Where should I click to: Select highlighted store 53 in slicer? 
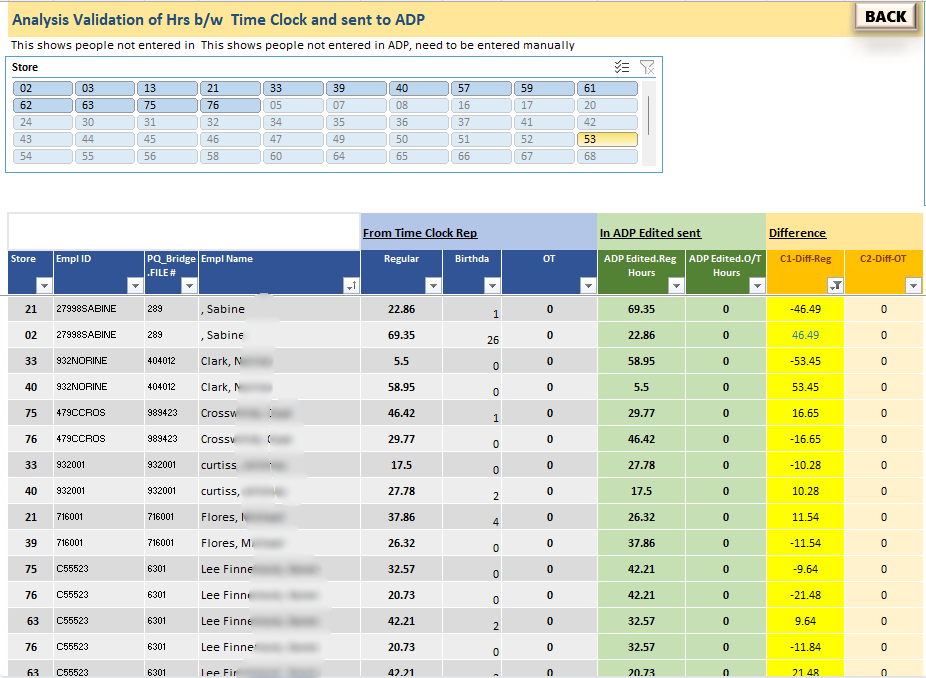click(x=608, y=139)
